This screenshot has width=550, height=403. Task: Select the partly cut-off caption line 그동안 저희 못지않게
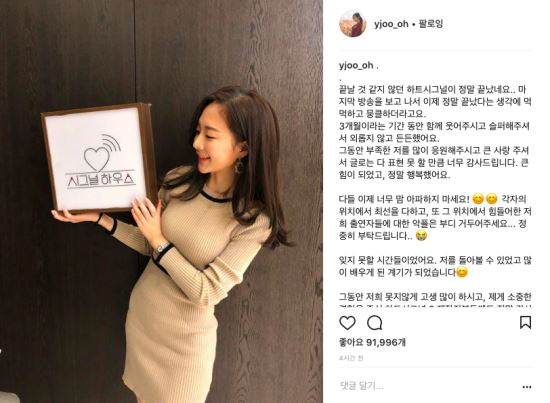(x=435, y=297)
